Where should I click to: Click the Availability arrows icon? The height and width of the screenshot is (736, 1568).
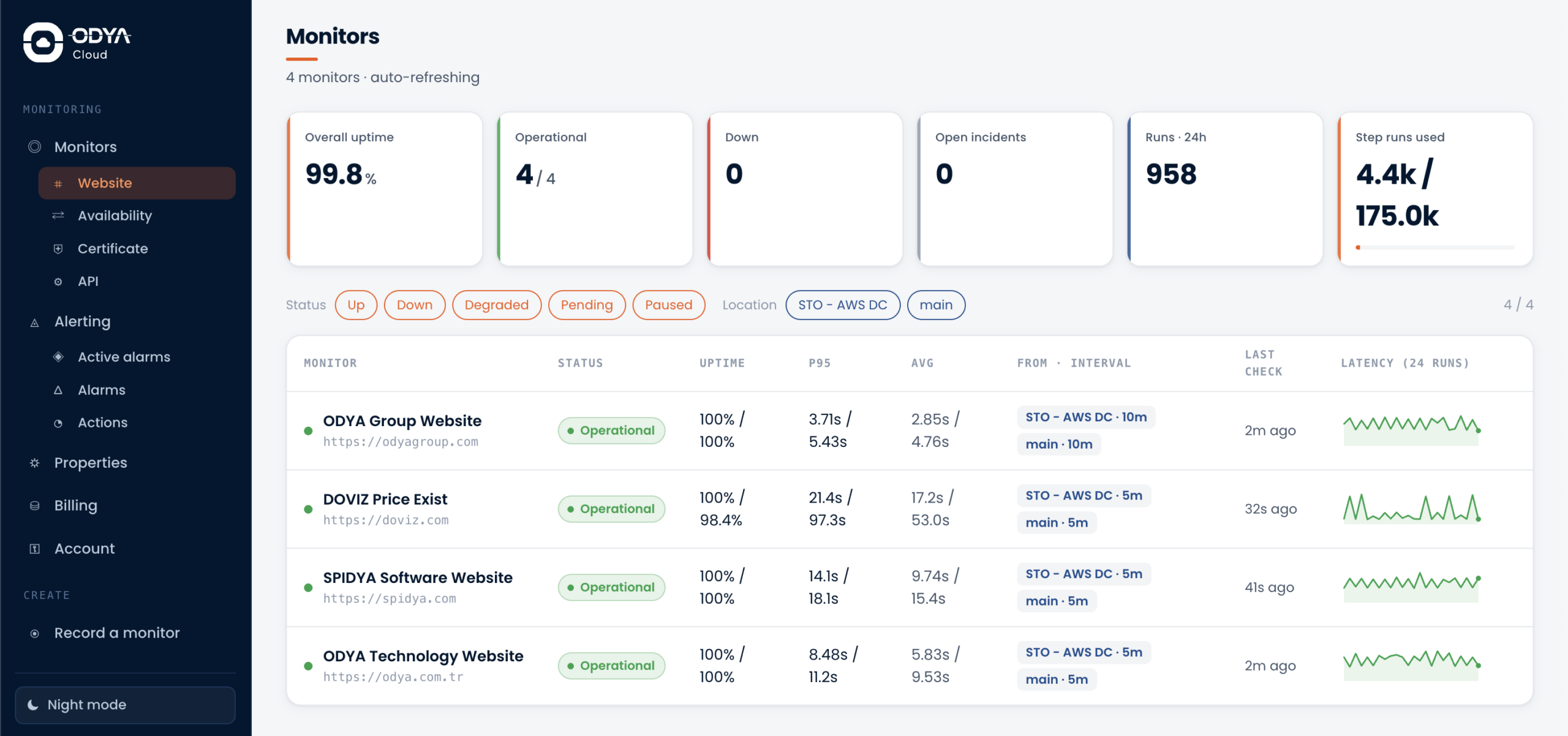58,216
